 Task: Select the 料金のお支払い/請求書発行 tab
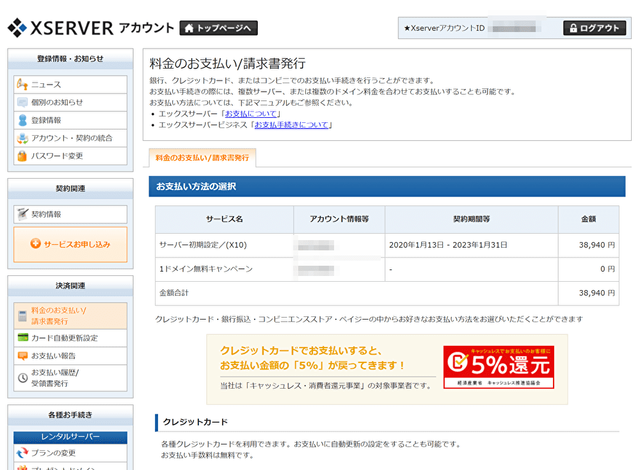click(x=202, y=157)
